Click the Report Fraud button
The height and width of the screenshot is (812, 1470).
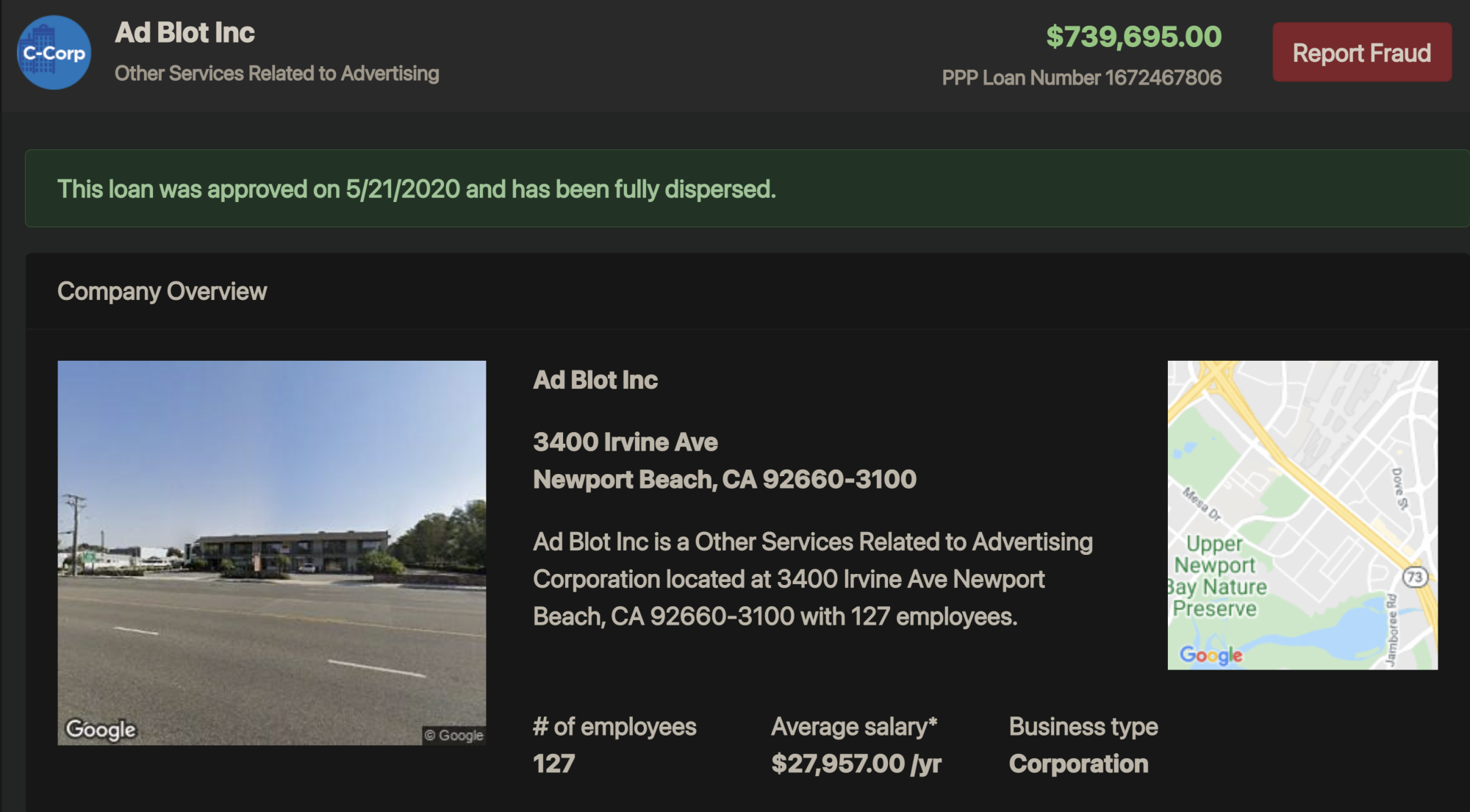pyautogui.click(x=1361, y=52)
